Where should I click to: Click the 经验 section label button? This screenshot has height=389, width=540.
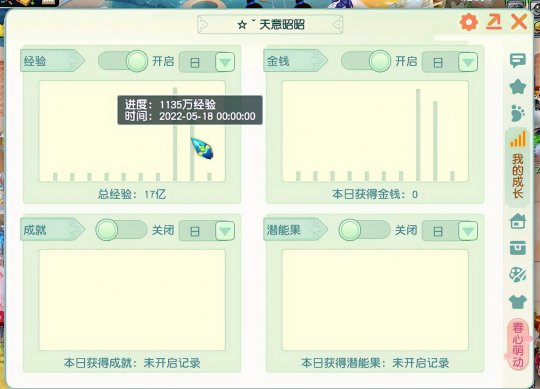[x=52, y=61]
